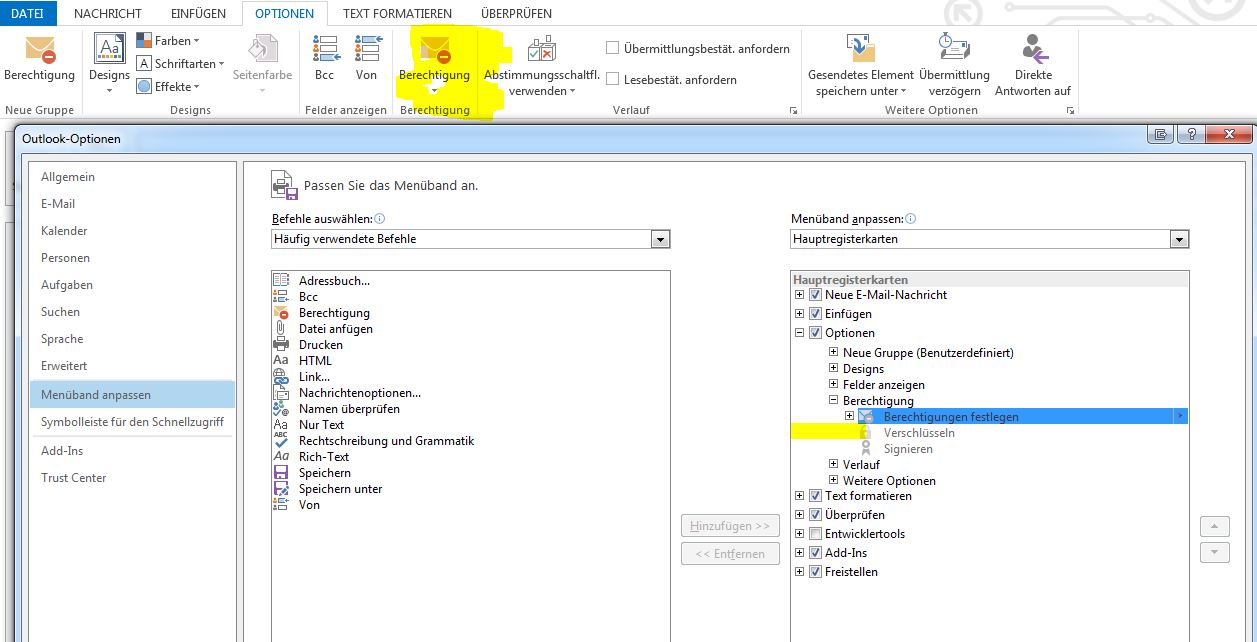Uncheck Überprüfen tab checkbox
The image size is (1257, 642).
pyautogui.click(x=815, y=515)
